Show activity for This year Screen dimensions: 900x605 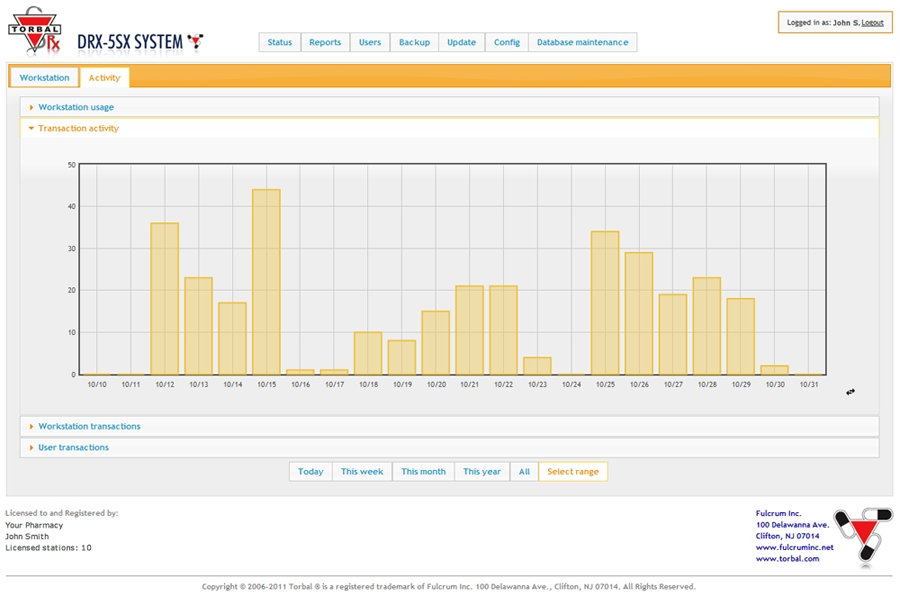tap(482, 471)
